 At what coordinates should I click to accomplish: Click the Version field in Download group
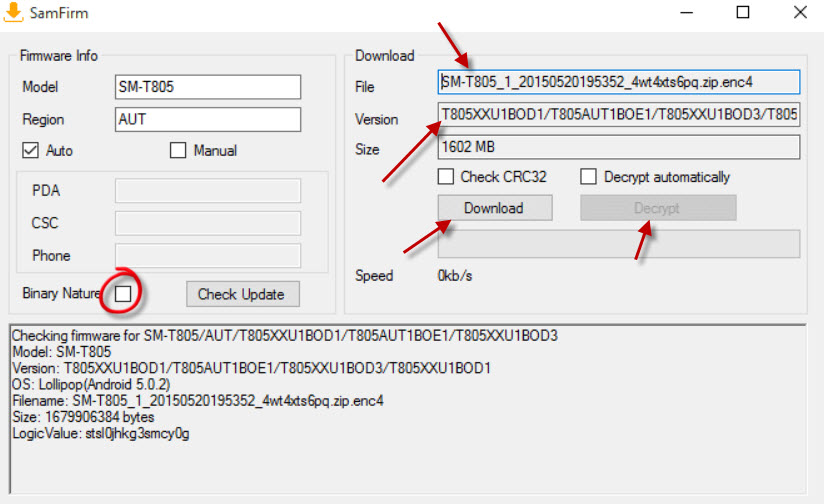(619, 115)
